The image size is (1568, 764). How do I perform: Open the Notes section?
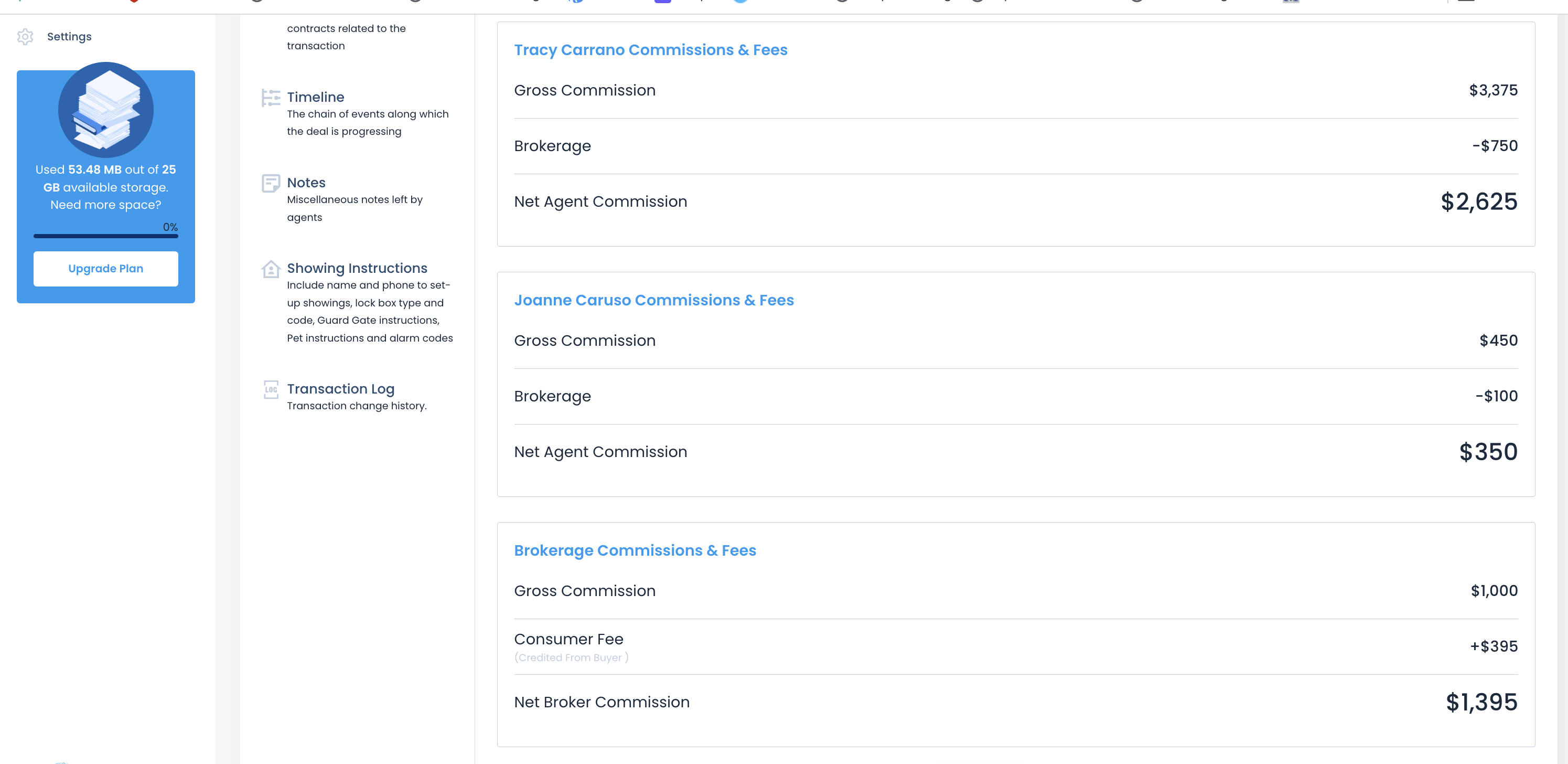(x=306, y=183)
